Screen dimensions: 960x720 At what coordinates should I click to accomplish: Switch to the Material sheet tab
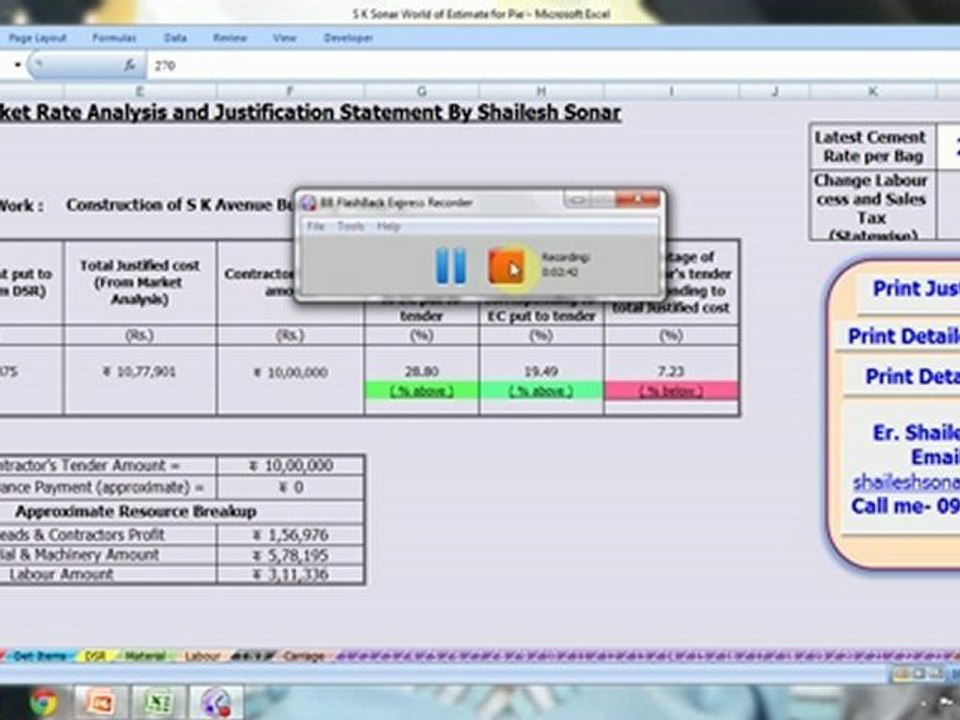point(145,656)
